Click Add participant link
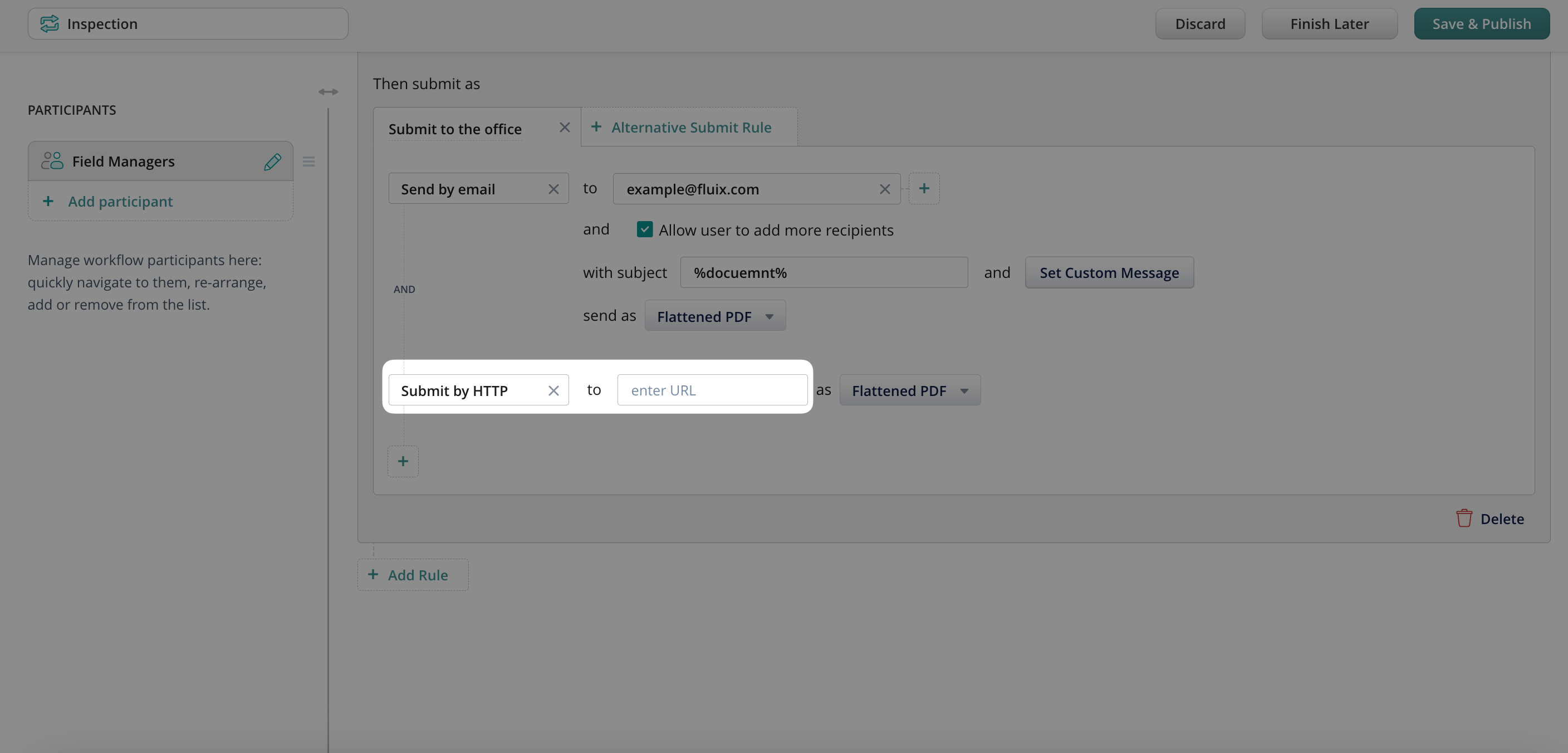This screenshot has width=1568, height=753. pos(120,202)
